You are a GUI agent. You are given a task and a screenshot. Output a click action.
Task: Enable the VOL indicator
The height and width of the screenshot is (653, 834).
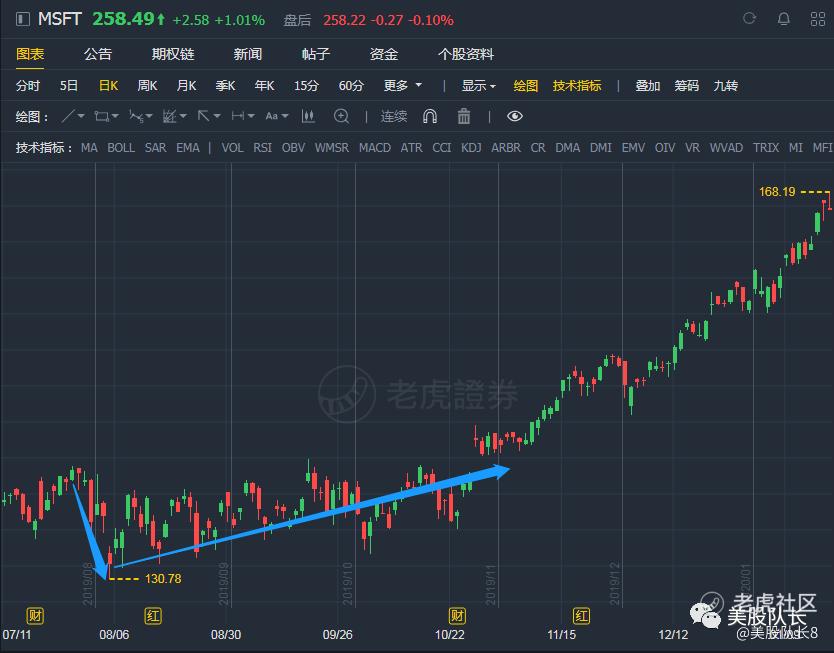[x=232, y=147]
